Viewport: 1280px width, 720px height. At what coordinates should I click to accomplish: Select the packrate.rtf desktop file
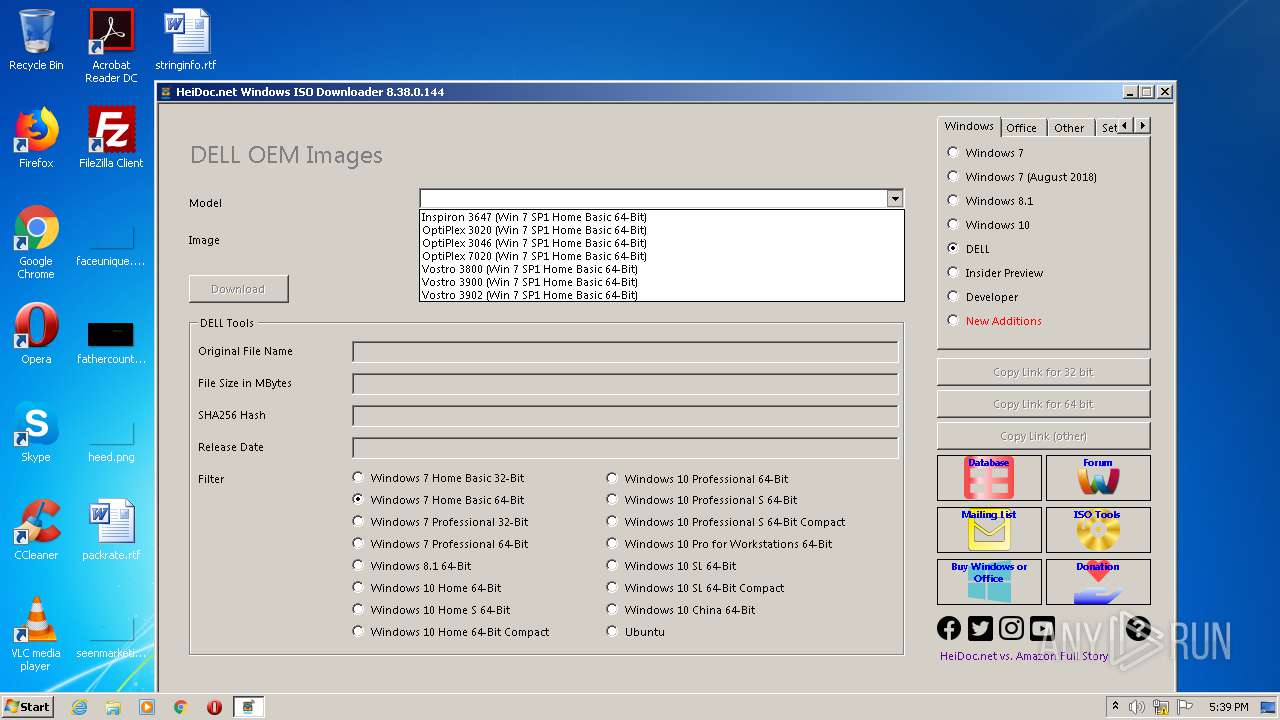[111, 530]
